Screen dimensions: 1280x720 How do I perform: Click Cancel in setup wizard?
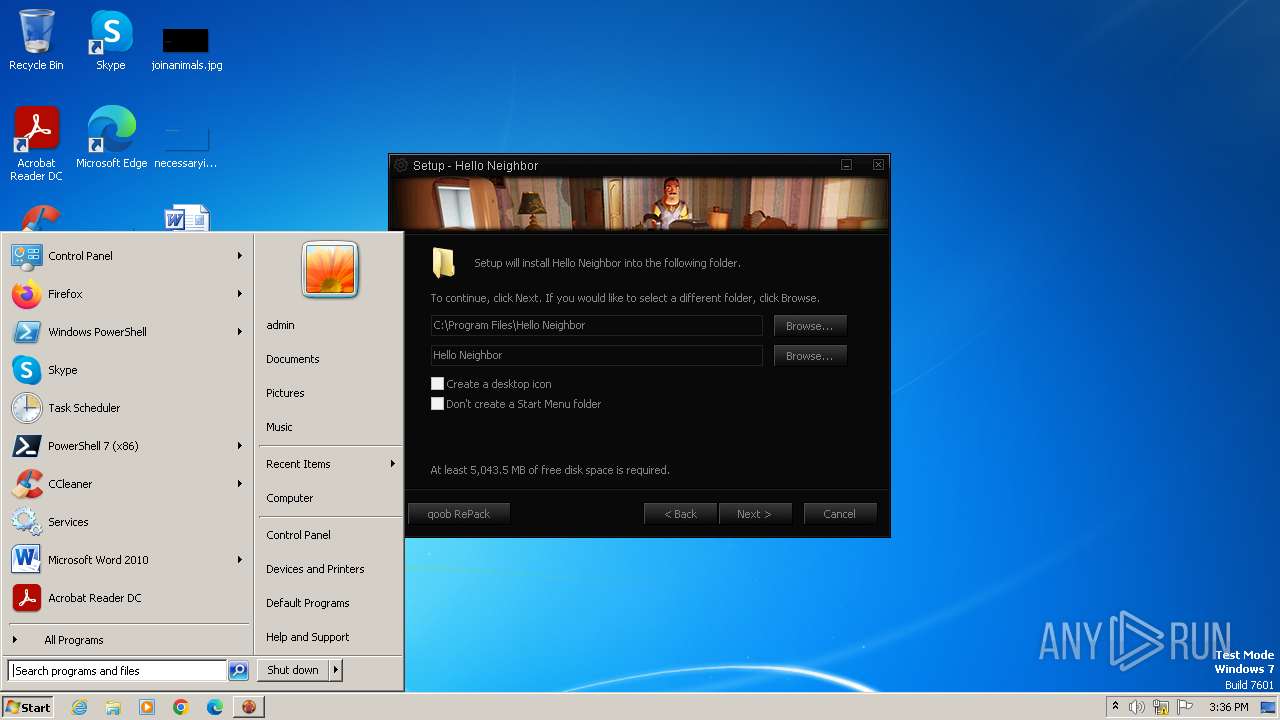(840, 514)
